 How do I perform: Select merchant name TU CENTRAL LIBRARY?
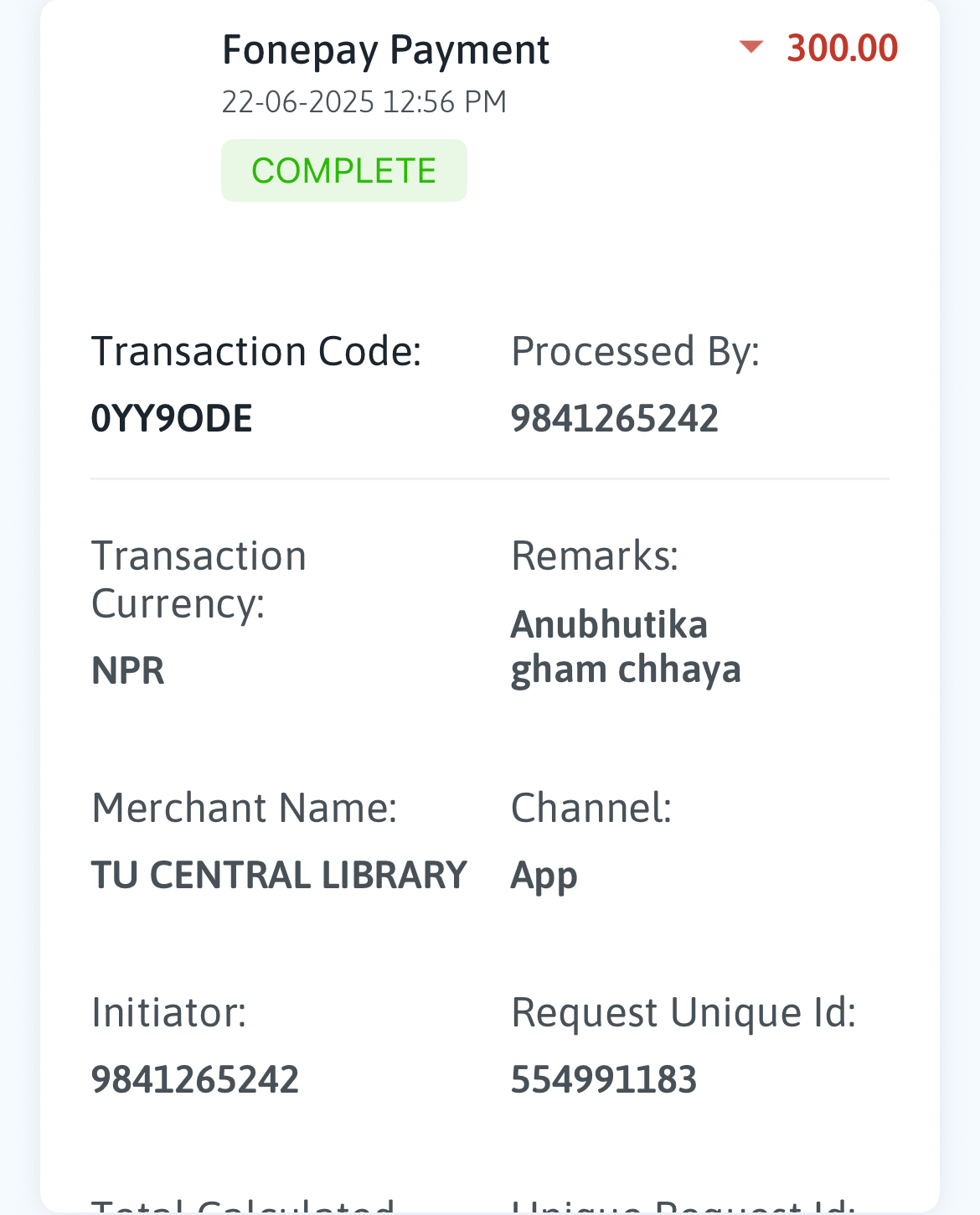coord(279,876)
